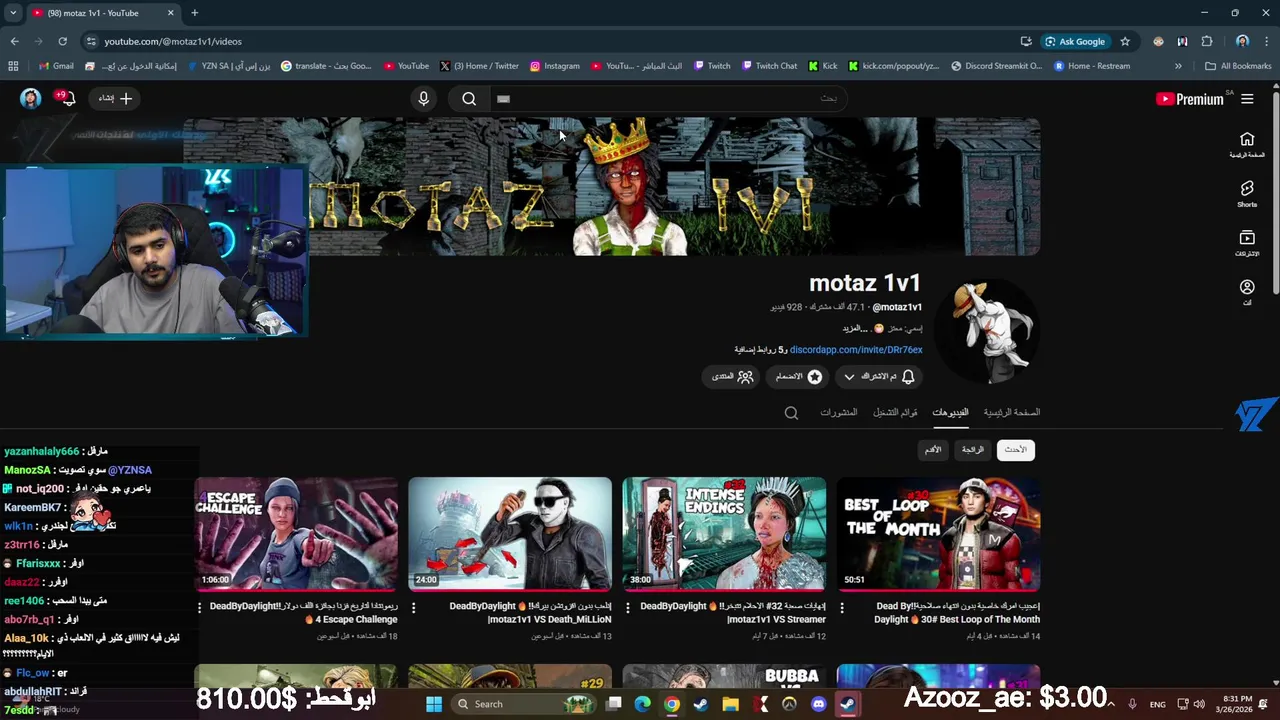Bookmark this page with the star icon
This screenshot has height=720, width=1280.
(1125, 41)
